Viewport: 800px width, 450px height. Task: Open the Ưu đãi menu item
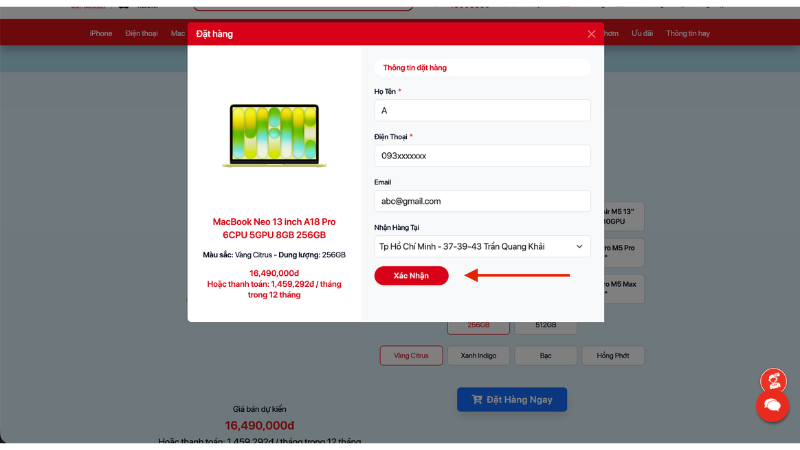coord(642,33)
